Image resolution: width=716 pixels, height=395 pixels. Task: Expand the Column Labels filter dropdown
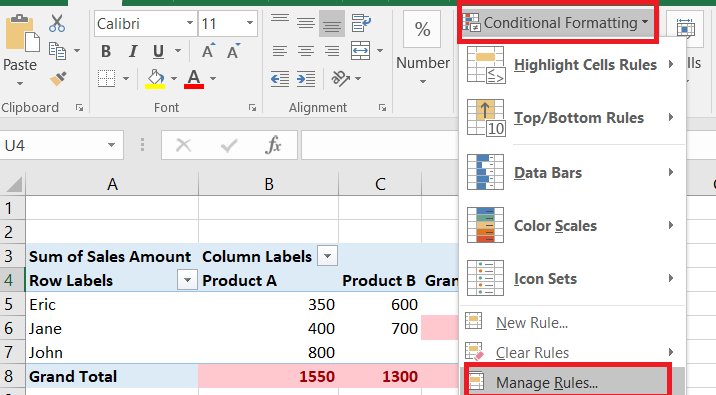click(327, 256)
